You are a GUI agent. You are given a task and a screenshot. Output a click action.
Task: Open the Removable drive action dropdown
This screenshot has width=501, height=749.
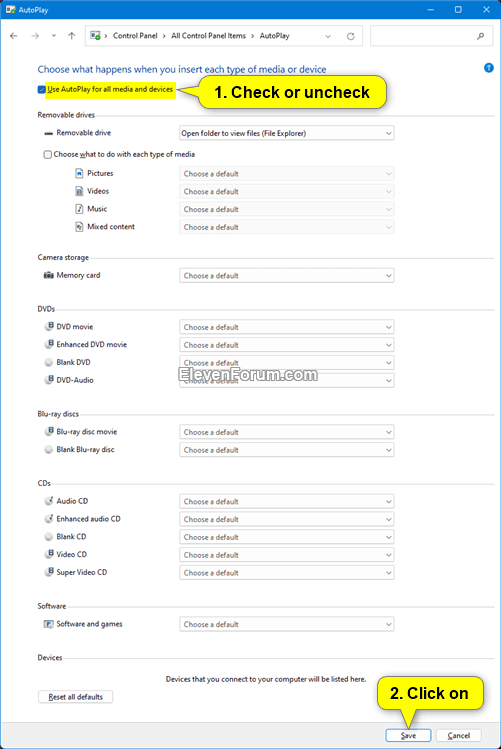[x=287, y=133]
